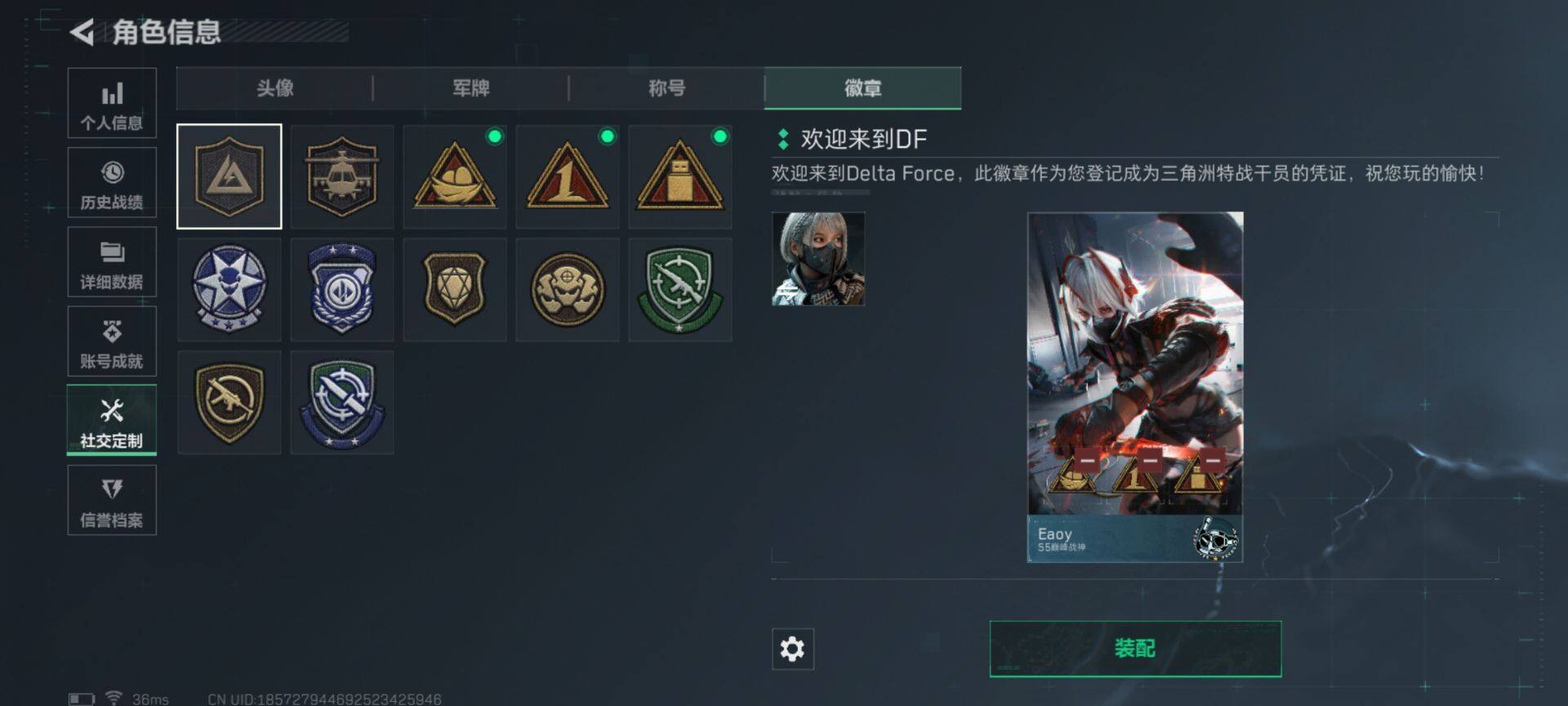Click the 装配 equip button
The width and height of the screenshot is (1568, 706).
[x=1135, y=649]
